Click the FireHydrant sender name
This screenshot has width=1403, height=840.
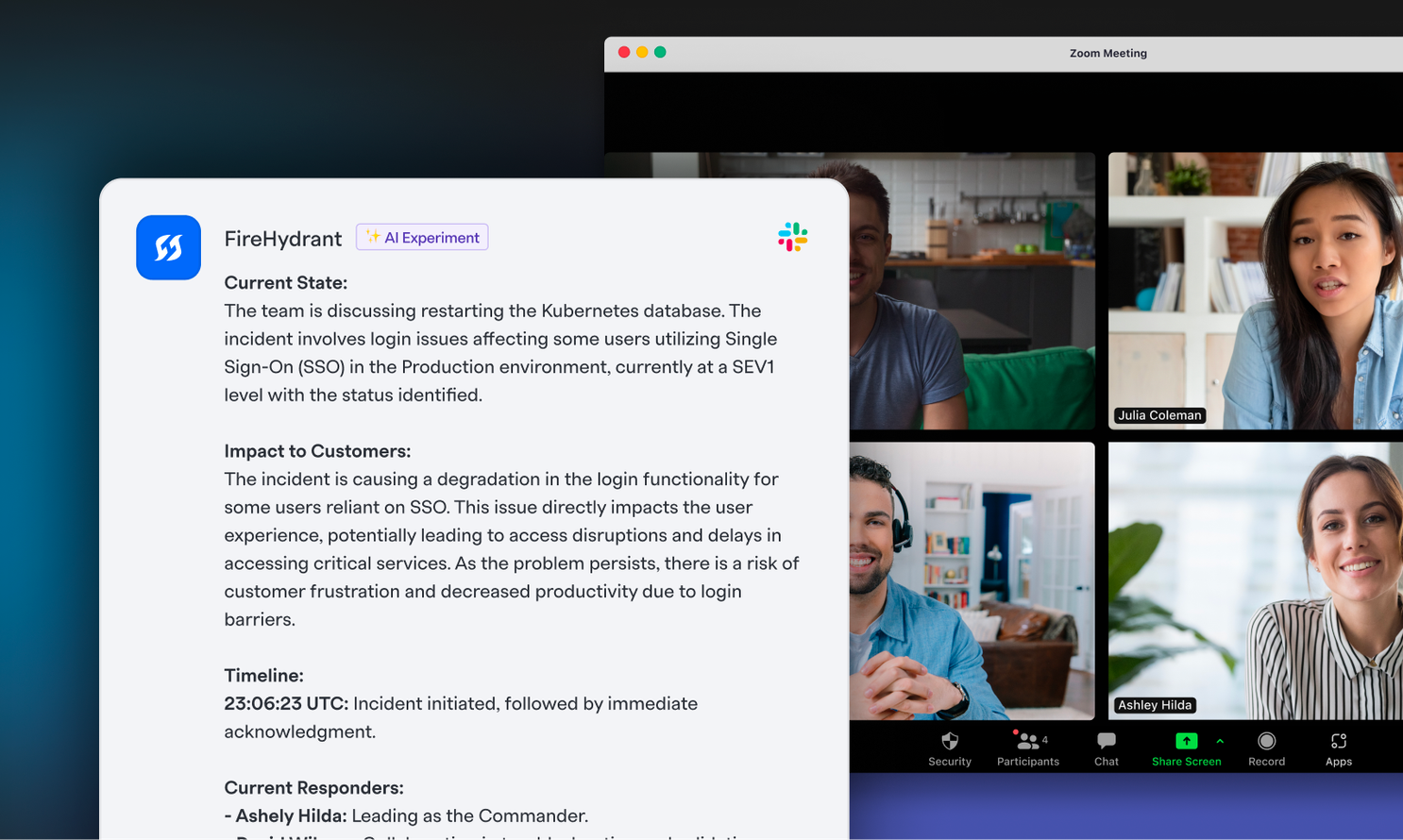click(x=282, y=239)
